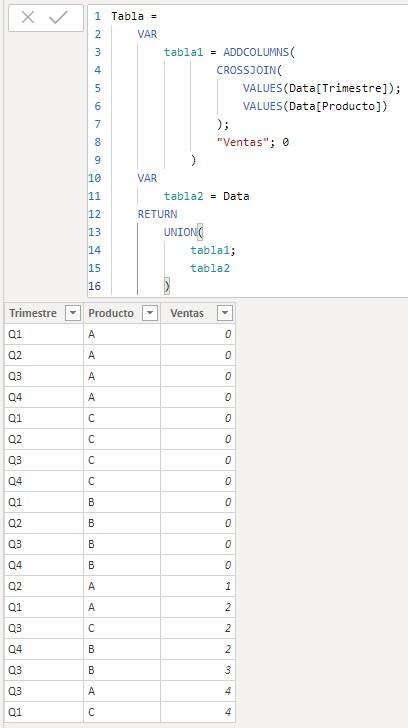
Task: Click the UNION function in line 13
Action: point(181,232)
